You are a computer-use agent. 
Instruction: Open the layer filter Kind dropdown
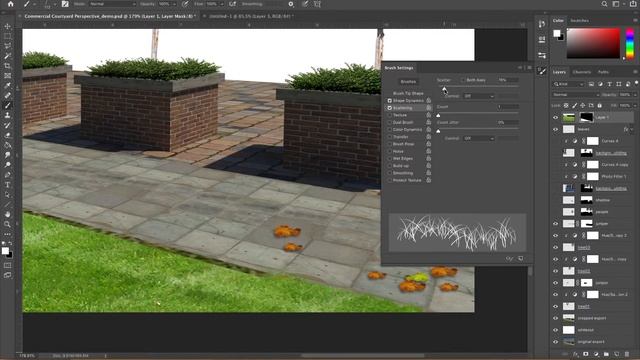569,84
